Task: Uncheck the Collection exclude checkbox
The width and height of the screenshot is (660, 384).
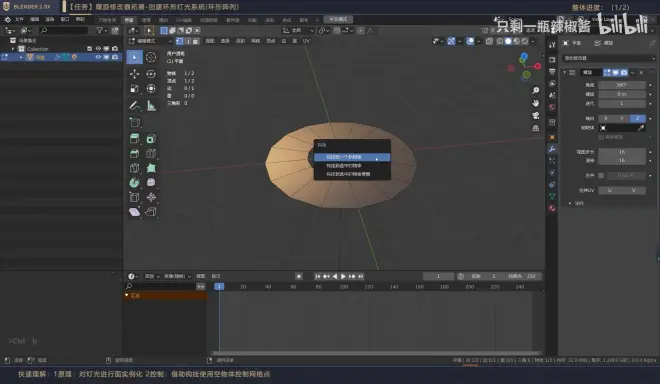Action: [89, 49]
